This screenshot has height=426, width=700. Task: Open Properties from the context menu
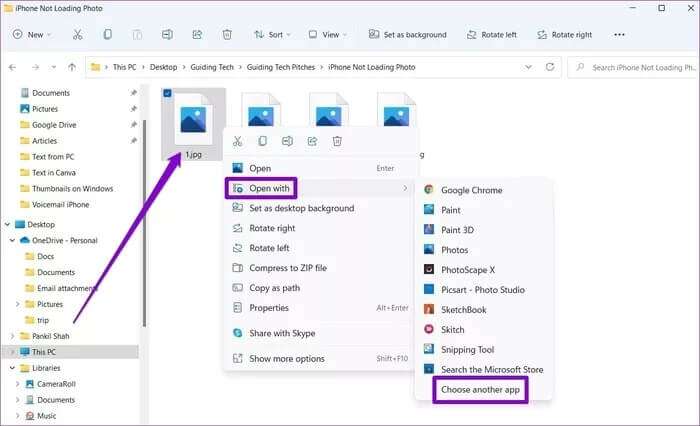(320, 308)
